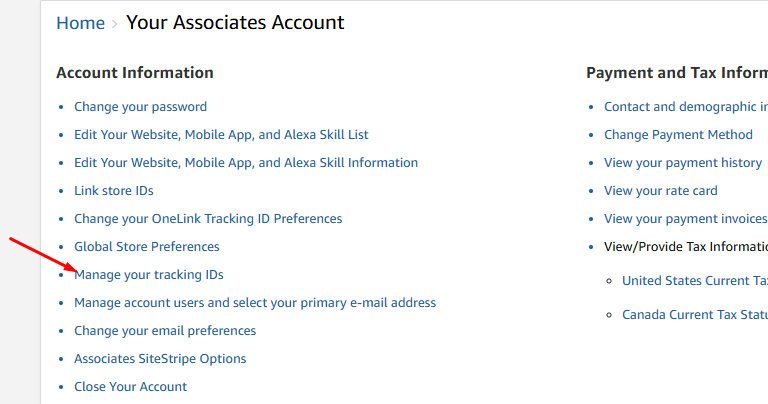Open View your payment invoices
The width and height of the screenshot is (768, 404).
[685, 218]
